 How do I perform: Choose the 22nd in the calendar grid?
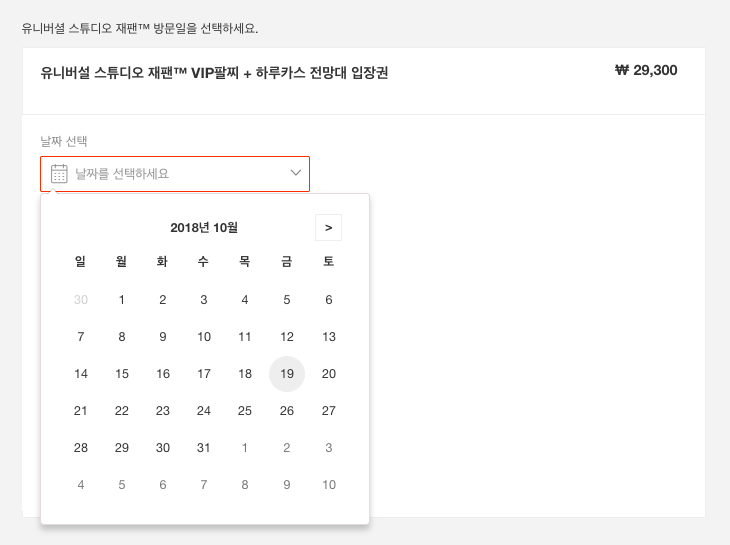[x=122, y=411]
